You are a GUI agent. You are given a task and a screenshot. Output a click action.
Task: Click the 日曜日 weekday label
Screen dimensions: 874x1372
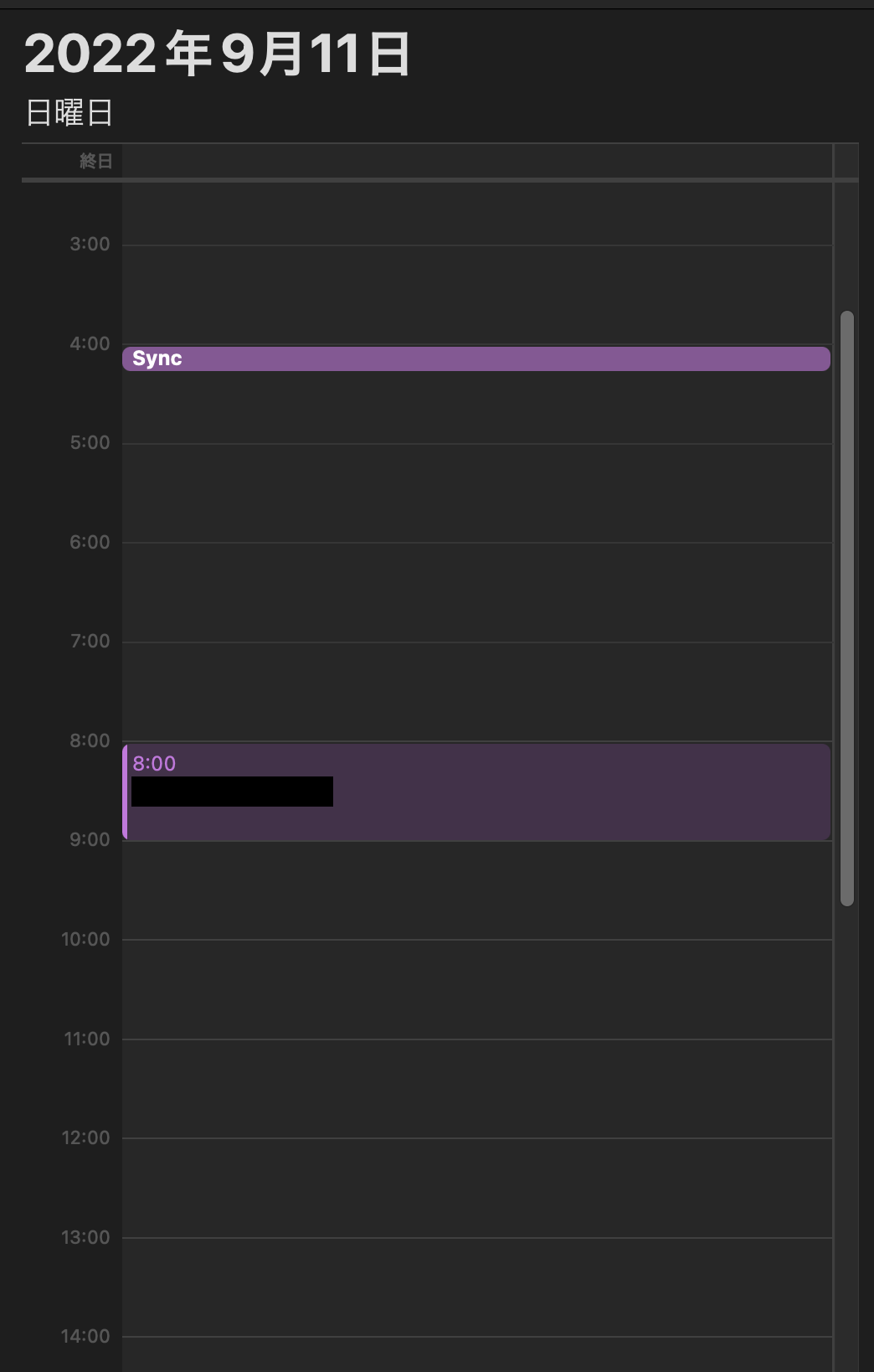(x=69, y=112)
